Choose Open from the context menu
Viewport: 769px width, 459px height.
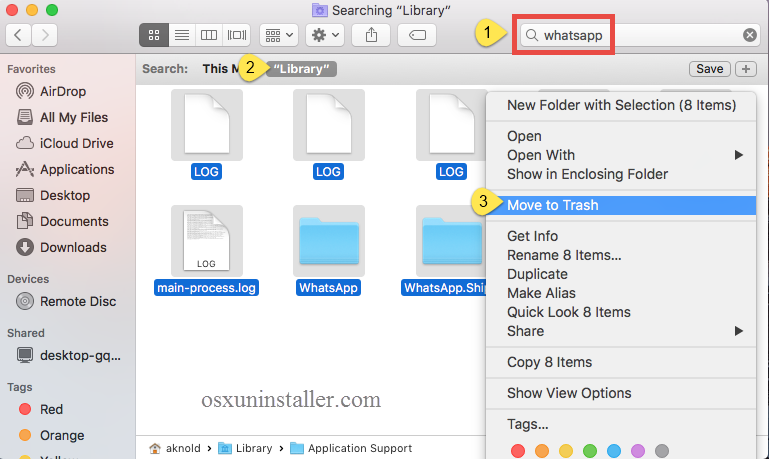tap(621, 136)
